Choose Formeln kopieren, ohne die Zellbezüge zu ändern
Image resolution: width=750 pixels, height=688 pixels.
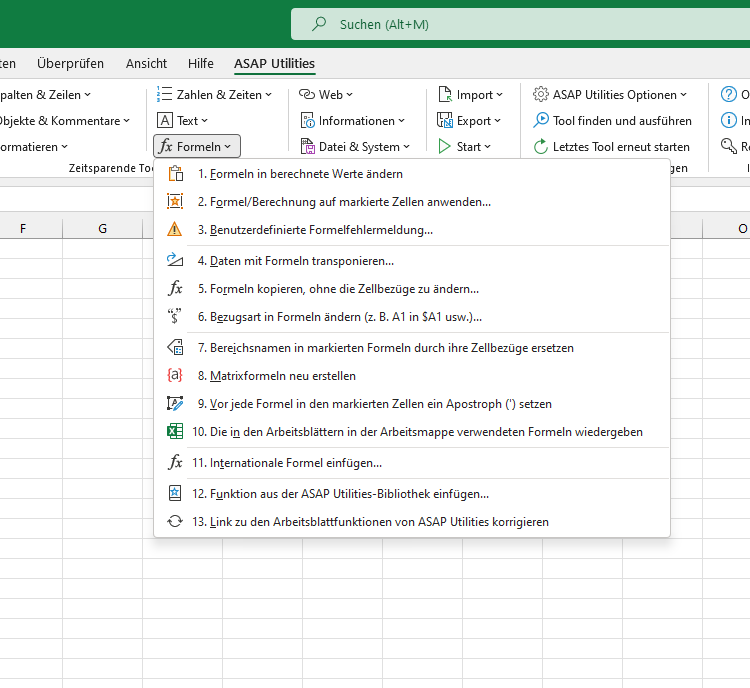click(412, 289)
